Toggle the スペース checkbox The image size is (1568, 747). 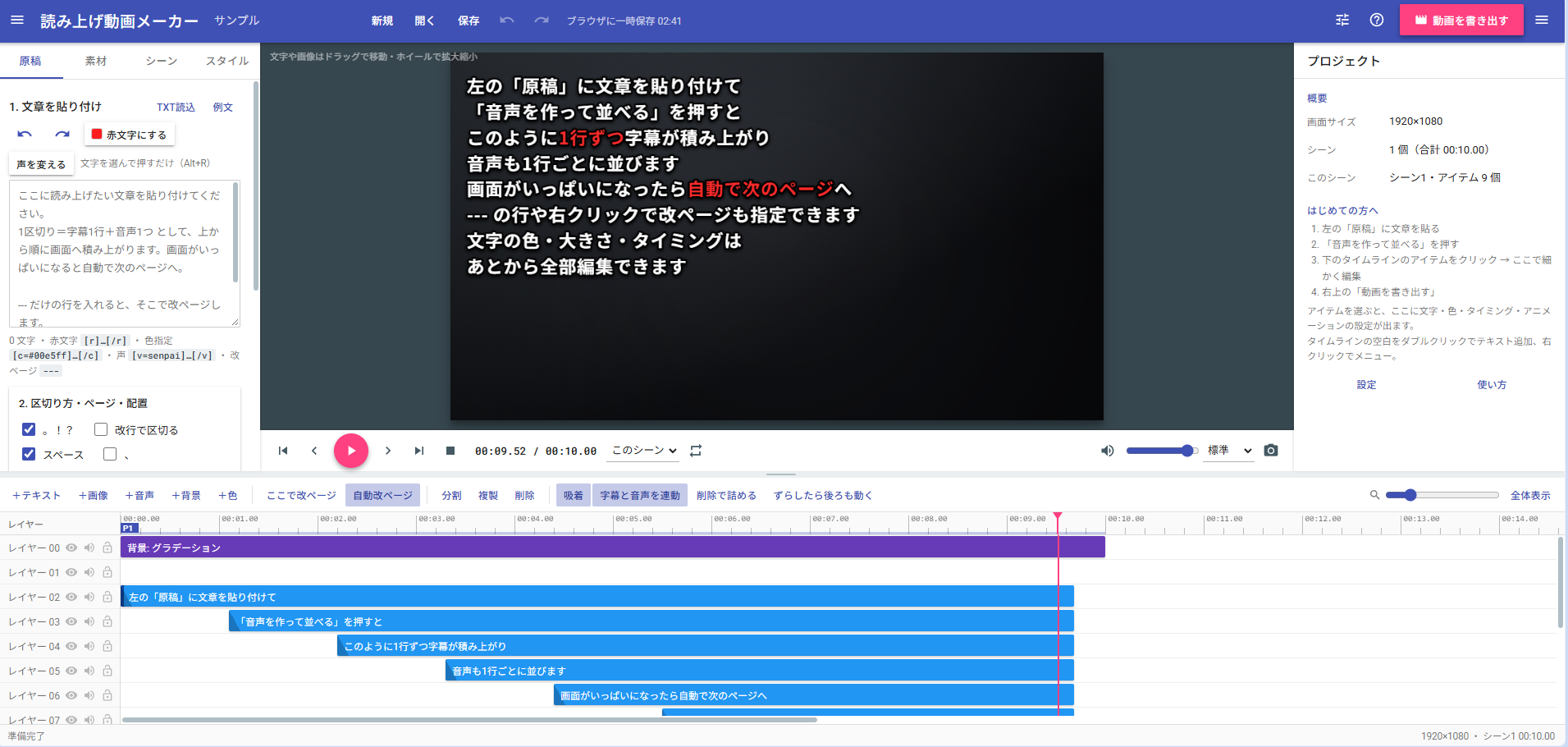[29, 454]
